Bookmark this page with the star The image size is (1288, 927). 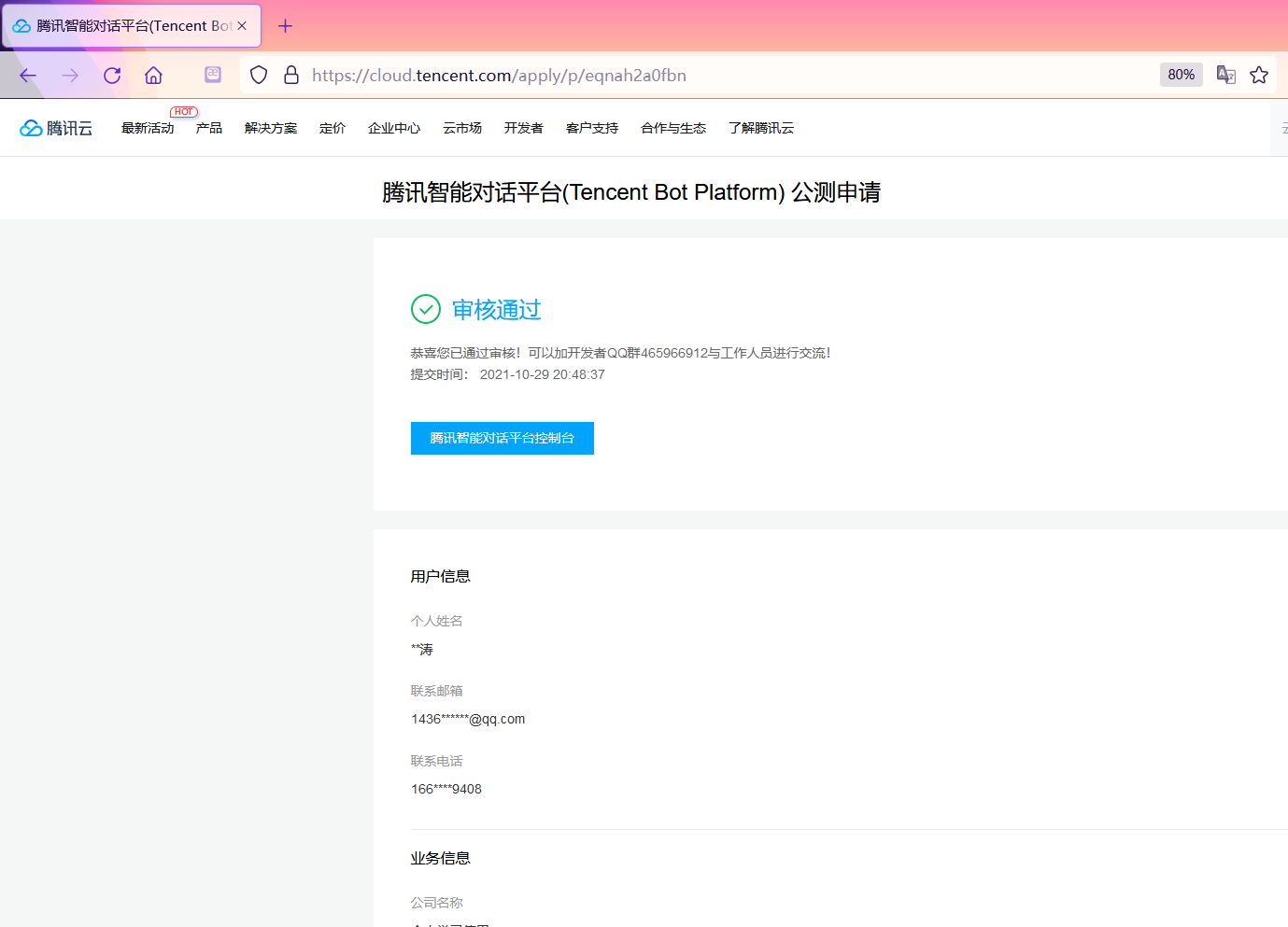[1259, 75]
